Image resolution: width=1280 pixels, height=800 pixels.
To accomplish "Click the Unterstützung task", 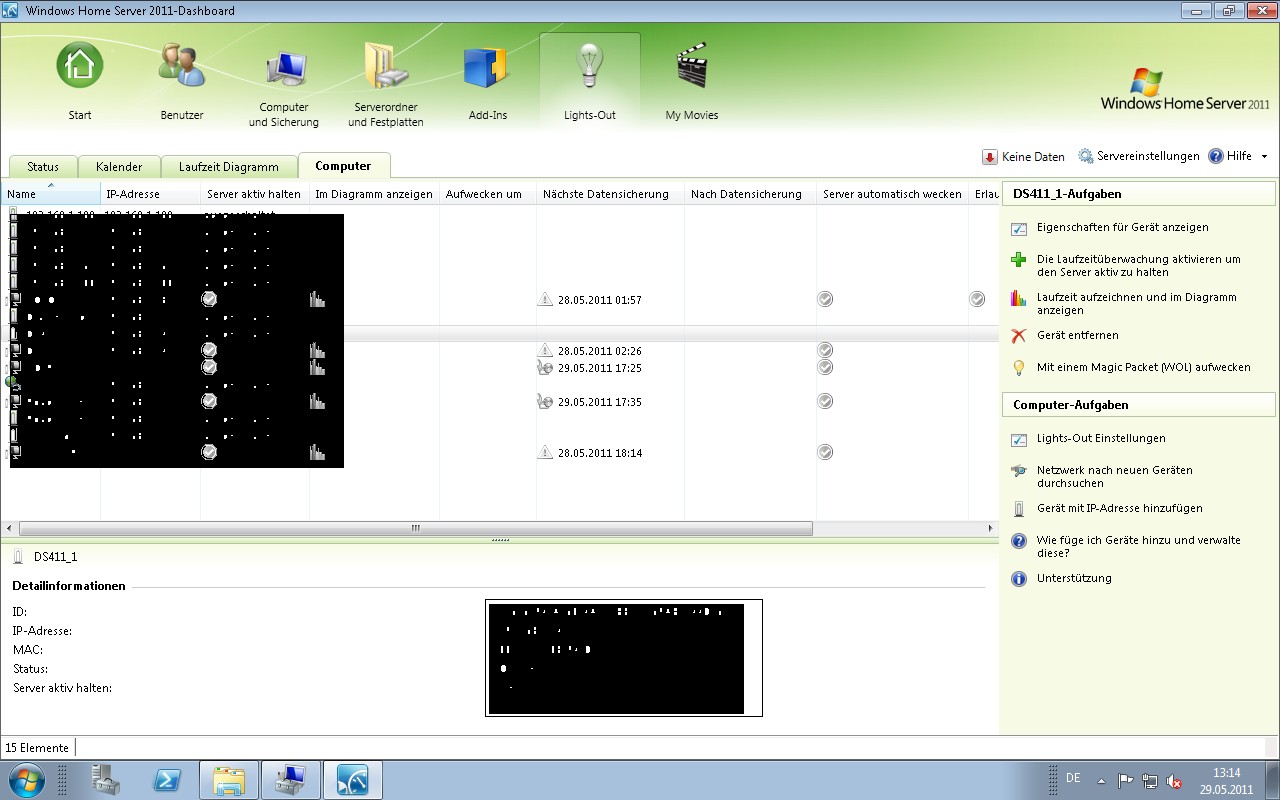I will pos(1074,578).
